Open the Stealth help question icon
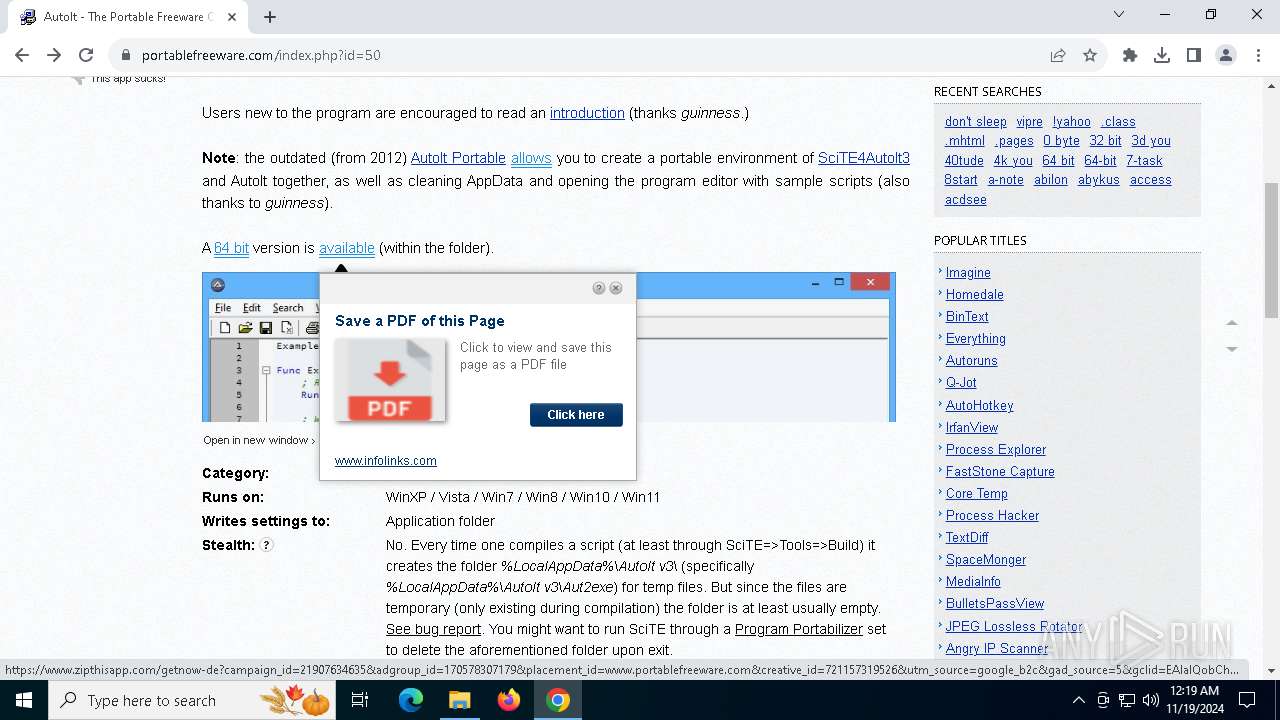The image size is (1280, 720). pyautogui.click(x=267, y=545)
